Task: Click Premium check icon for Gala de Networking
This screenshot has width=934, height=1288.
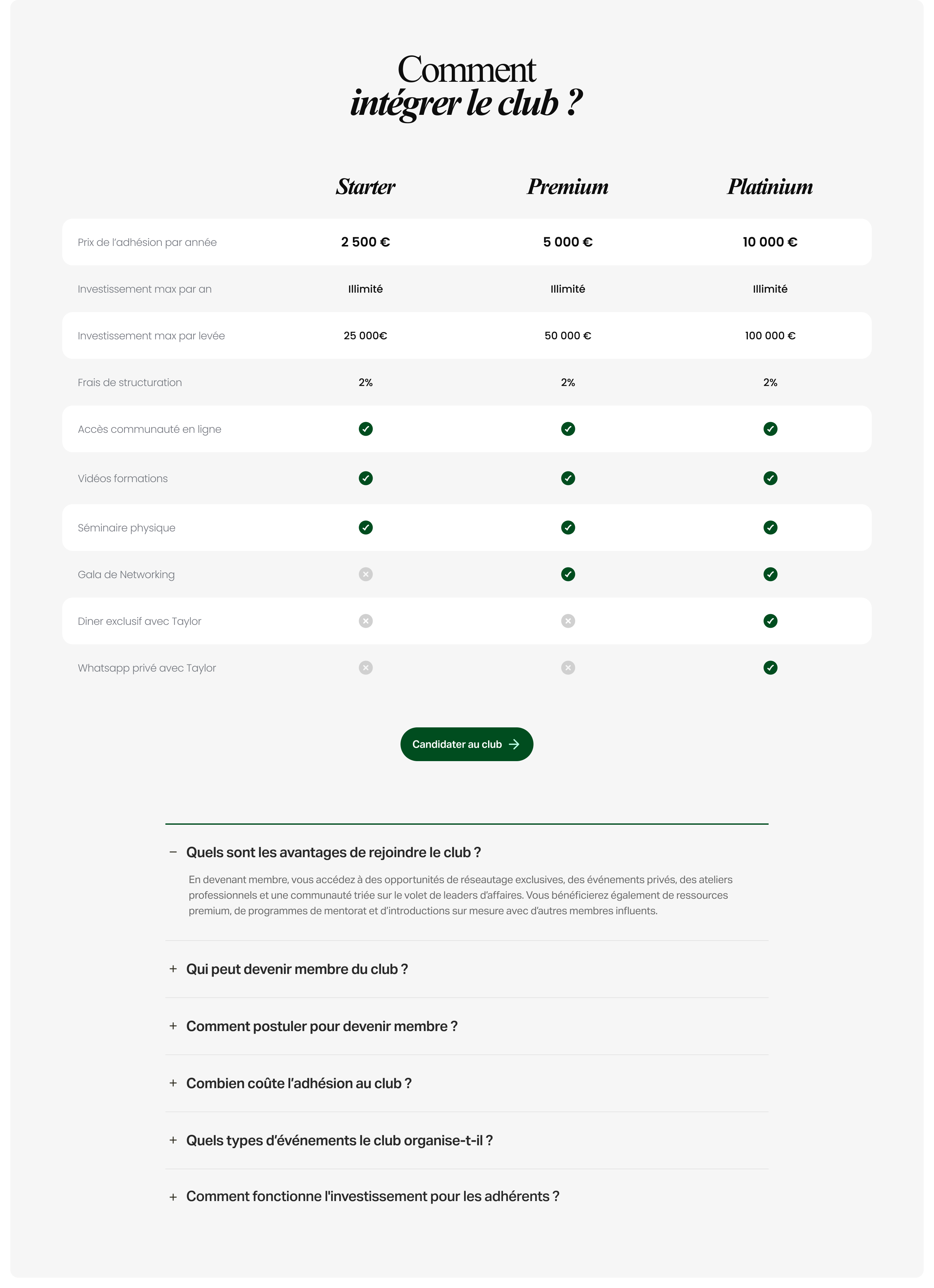Action: point(568,574)
